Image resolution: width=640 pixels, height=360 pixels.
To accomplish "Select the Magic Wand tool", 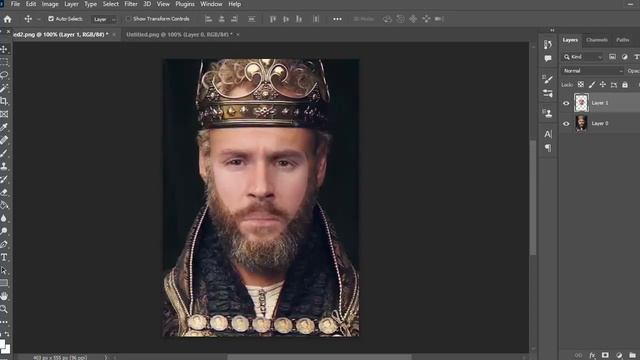I will pos(4,88).
